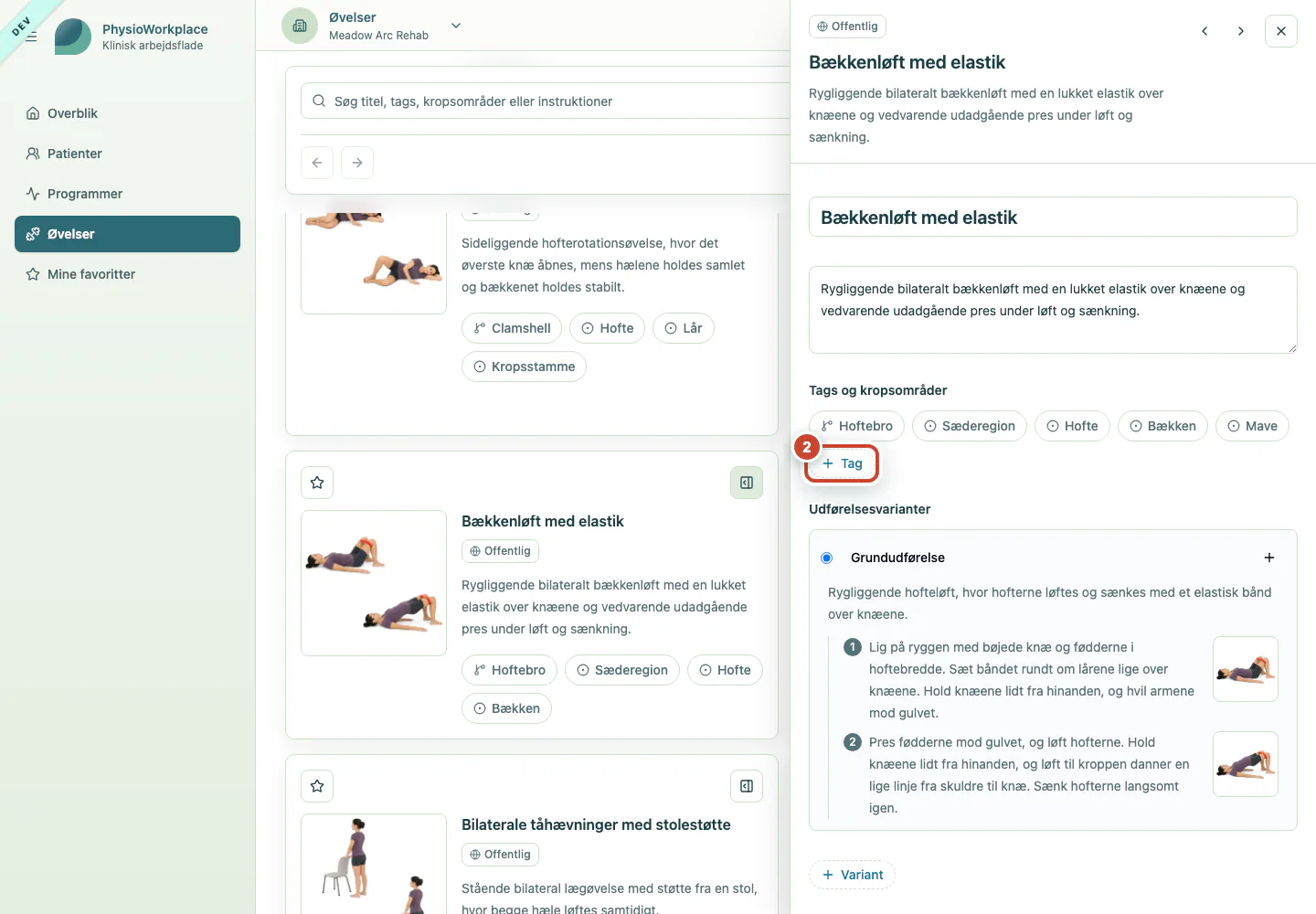Edit the exercise title field
The height and width of the screenshot is (914, 1316).
1053,218
